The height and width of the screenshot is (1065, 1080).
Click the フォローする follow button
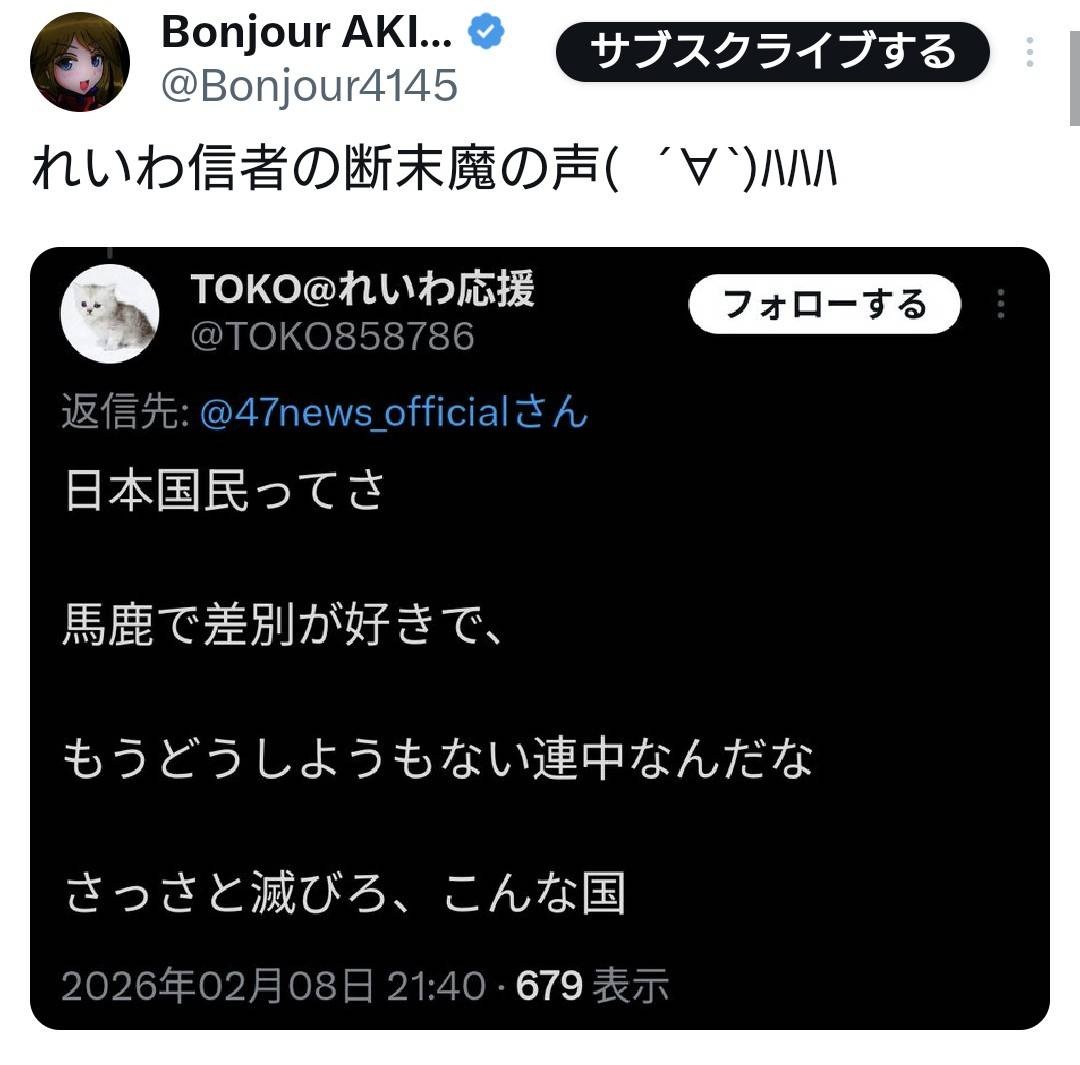824,304
